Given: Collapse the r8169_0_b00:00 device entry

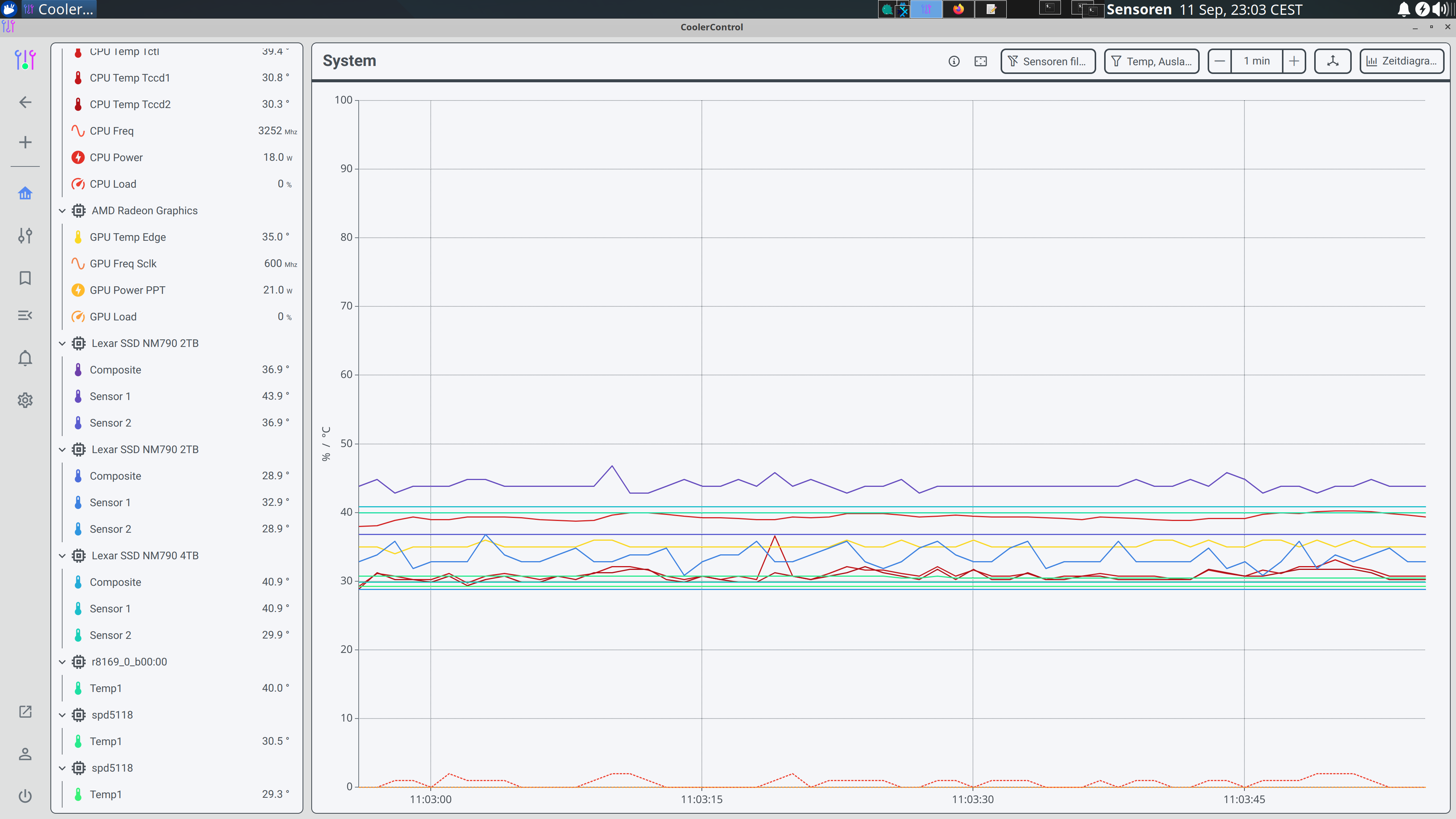Looking at the screenshot, I should click(62, 661).
